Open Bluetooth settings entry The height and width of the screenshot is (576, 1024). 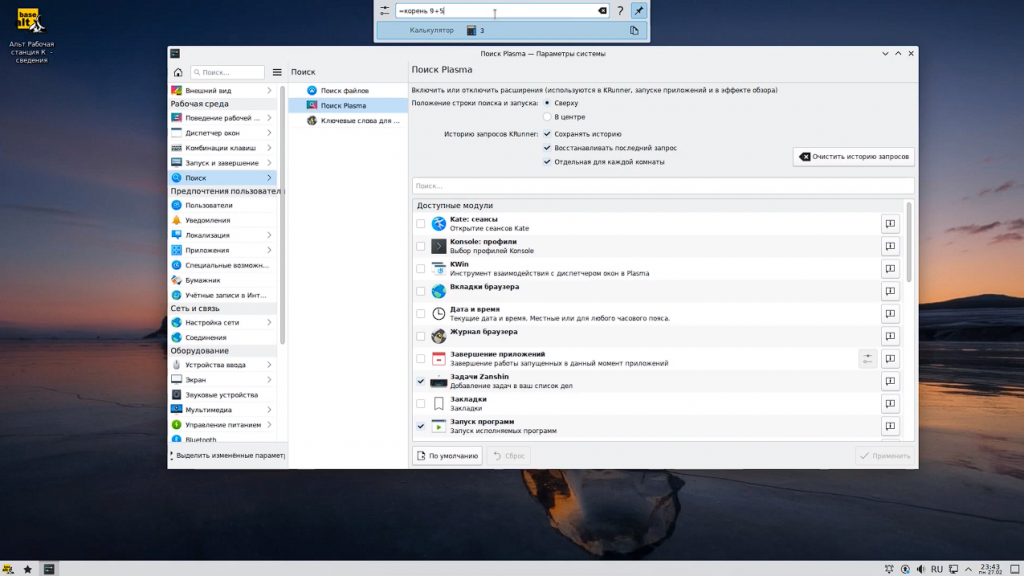tap(223, 439)
